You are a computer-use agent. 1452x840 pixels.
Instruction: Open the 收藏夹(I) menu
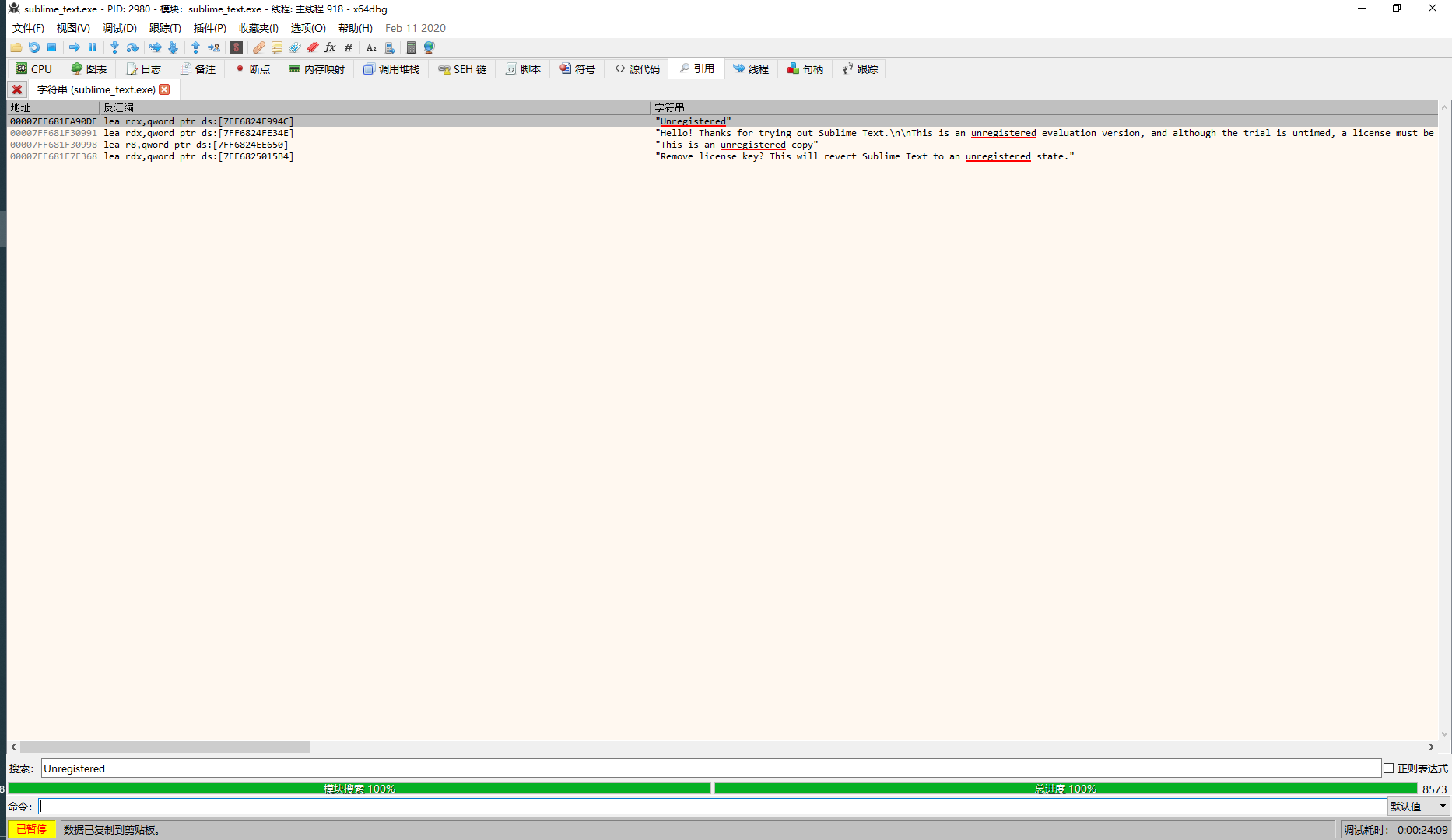[258, 28]
